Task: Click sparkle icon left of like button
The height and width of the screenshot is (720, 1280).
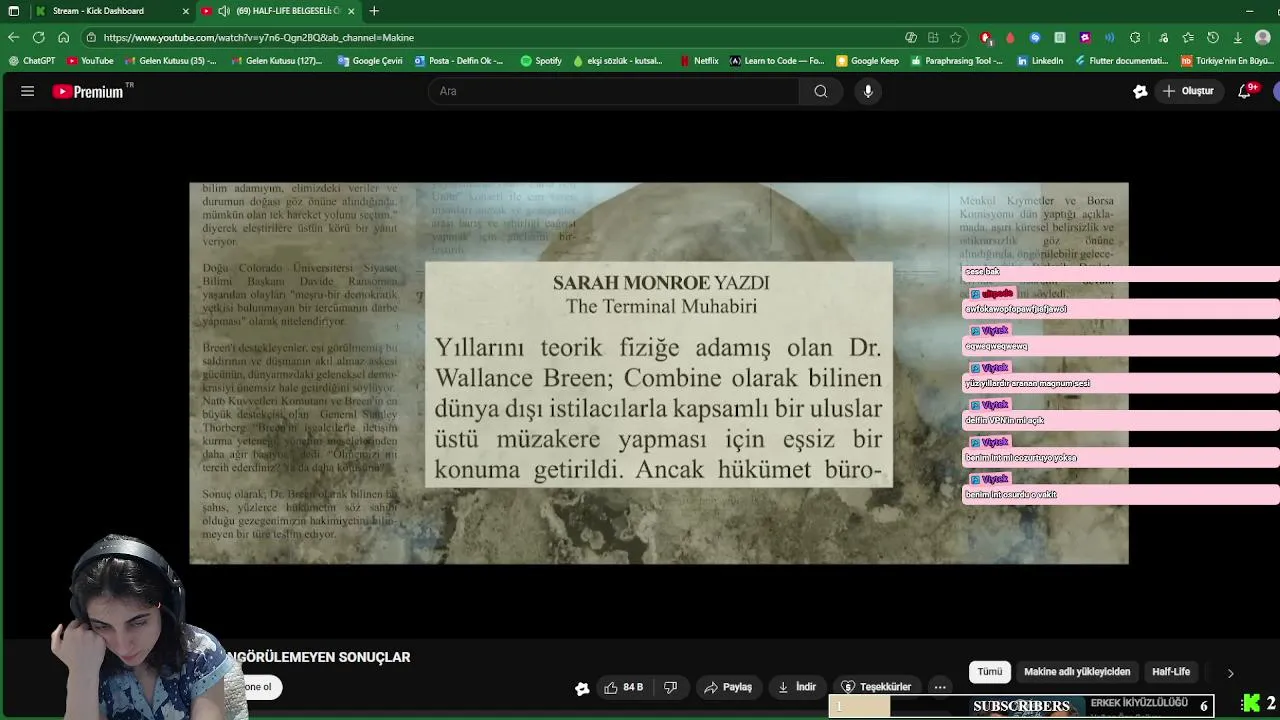Action: coord(582,688)
